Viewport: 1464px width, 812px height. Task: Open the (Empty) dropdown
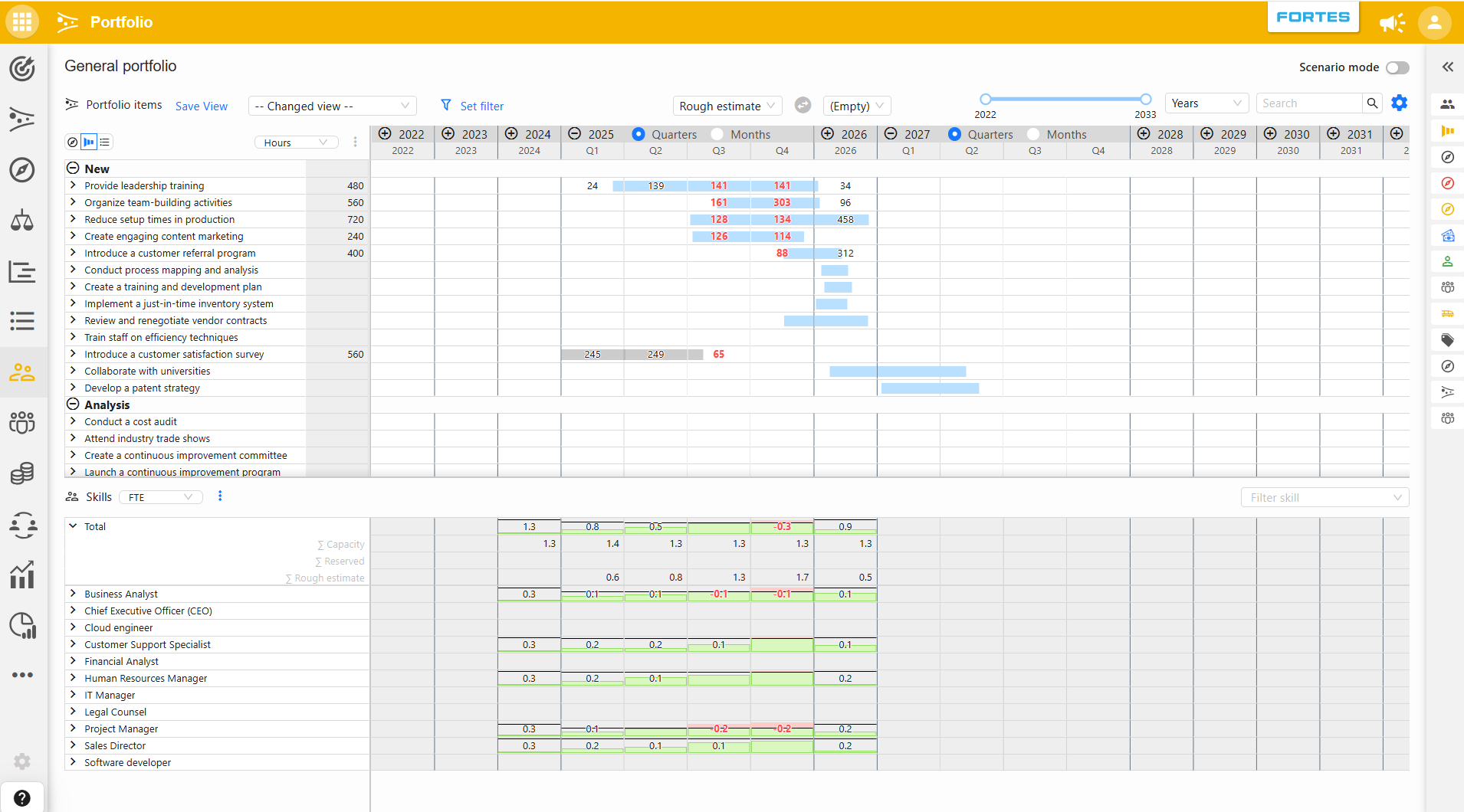(x=857, y=106)
